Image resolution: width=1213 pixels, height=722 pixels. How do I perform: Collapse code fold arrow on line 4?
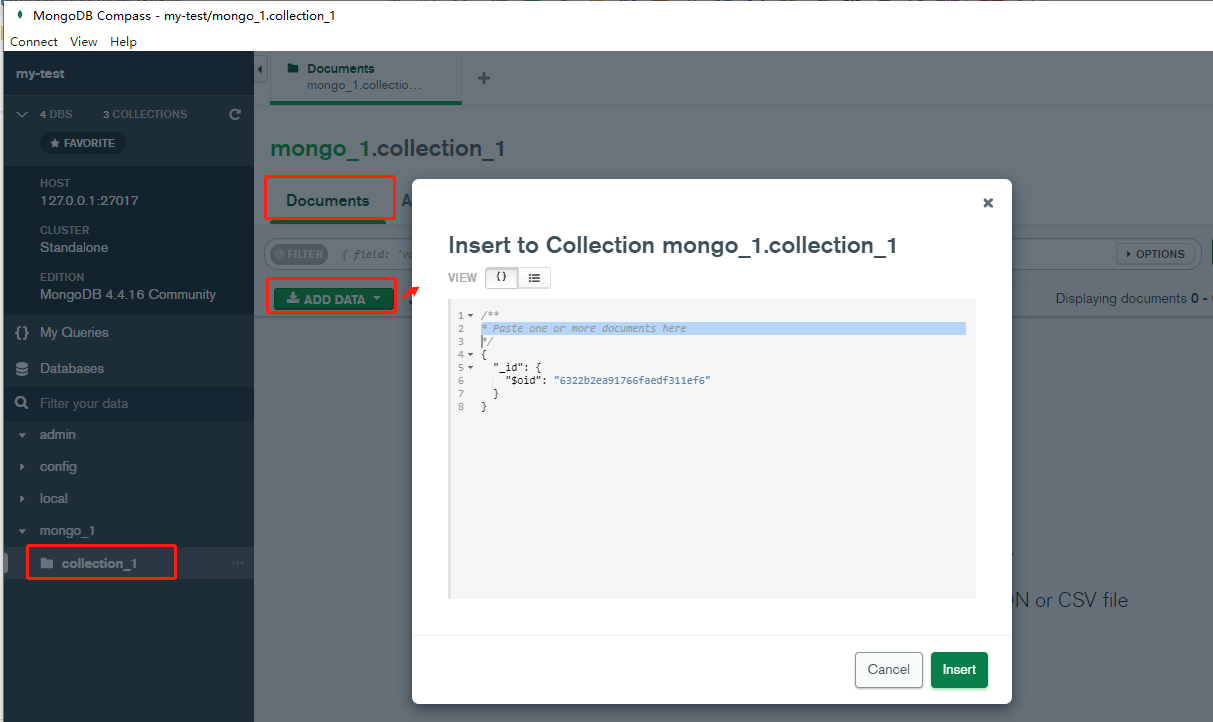470,355
